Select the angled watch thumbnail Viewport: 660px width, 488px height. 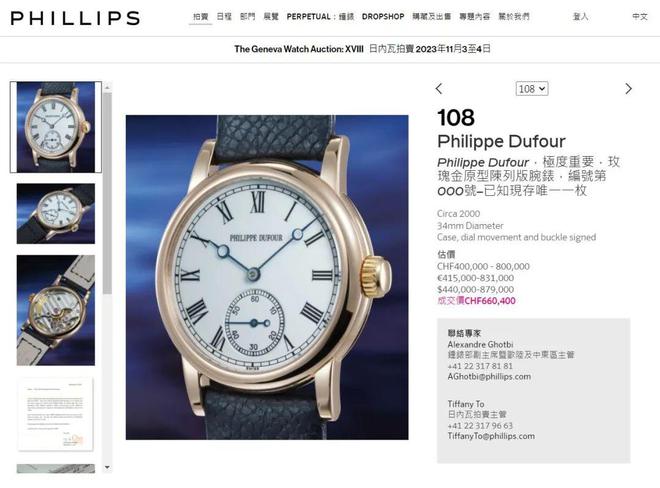tap(56, 213)
